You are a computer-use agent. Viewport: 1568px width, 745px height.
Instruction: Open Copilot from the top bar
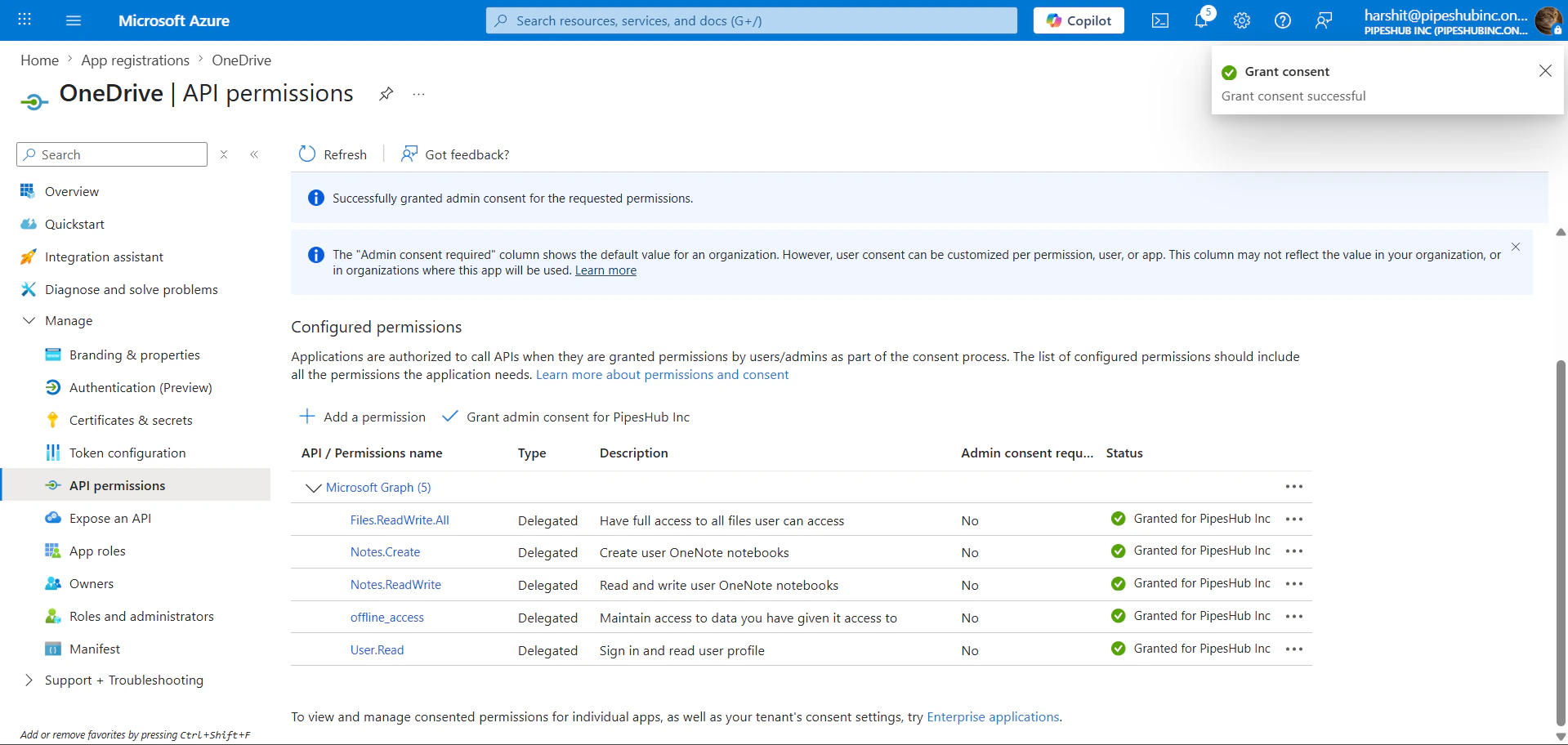(x=1078, y=20)
